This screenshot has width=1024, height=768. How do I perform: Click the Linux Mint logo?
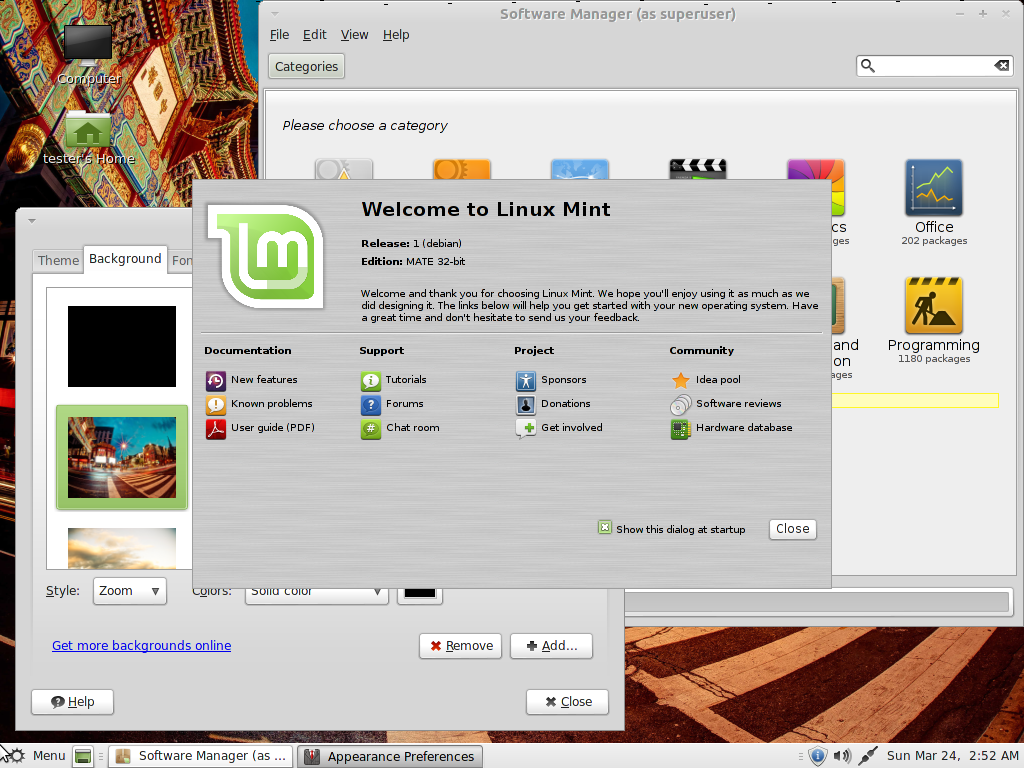(x=265, y=256)
